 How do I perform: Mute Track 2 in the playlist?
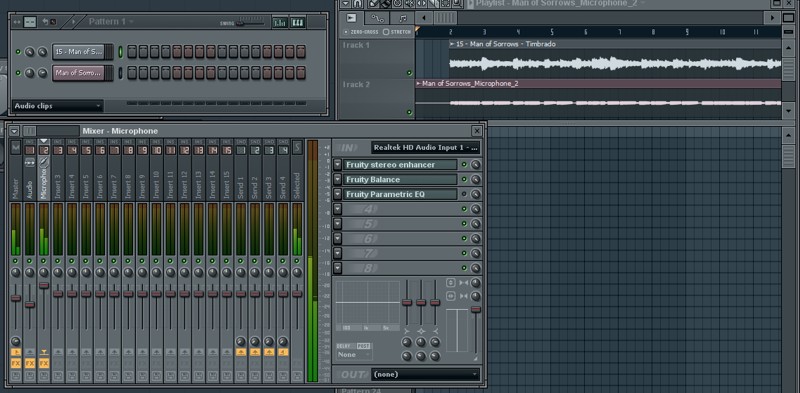(409, 112)
